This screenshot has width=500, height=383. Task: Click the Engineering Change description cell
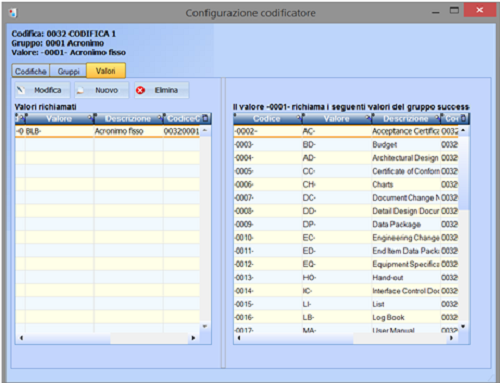point(406,237)
